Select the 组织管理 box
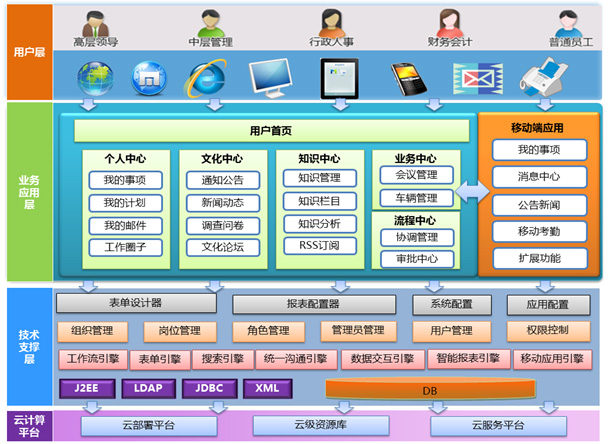 [92, 331]
